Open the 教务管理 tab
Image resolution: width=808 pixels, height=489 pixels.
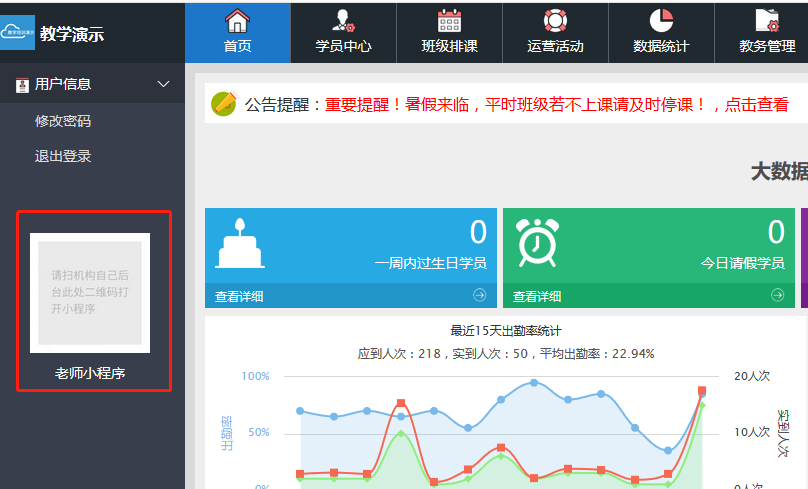point(767,33)
